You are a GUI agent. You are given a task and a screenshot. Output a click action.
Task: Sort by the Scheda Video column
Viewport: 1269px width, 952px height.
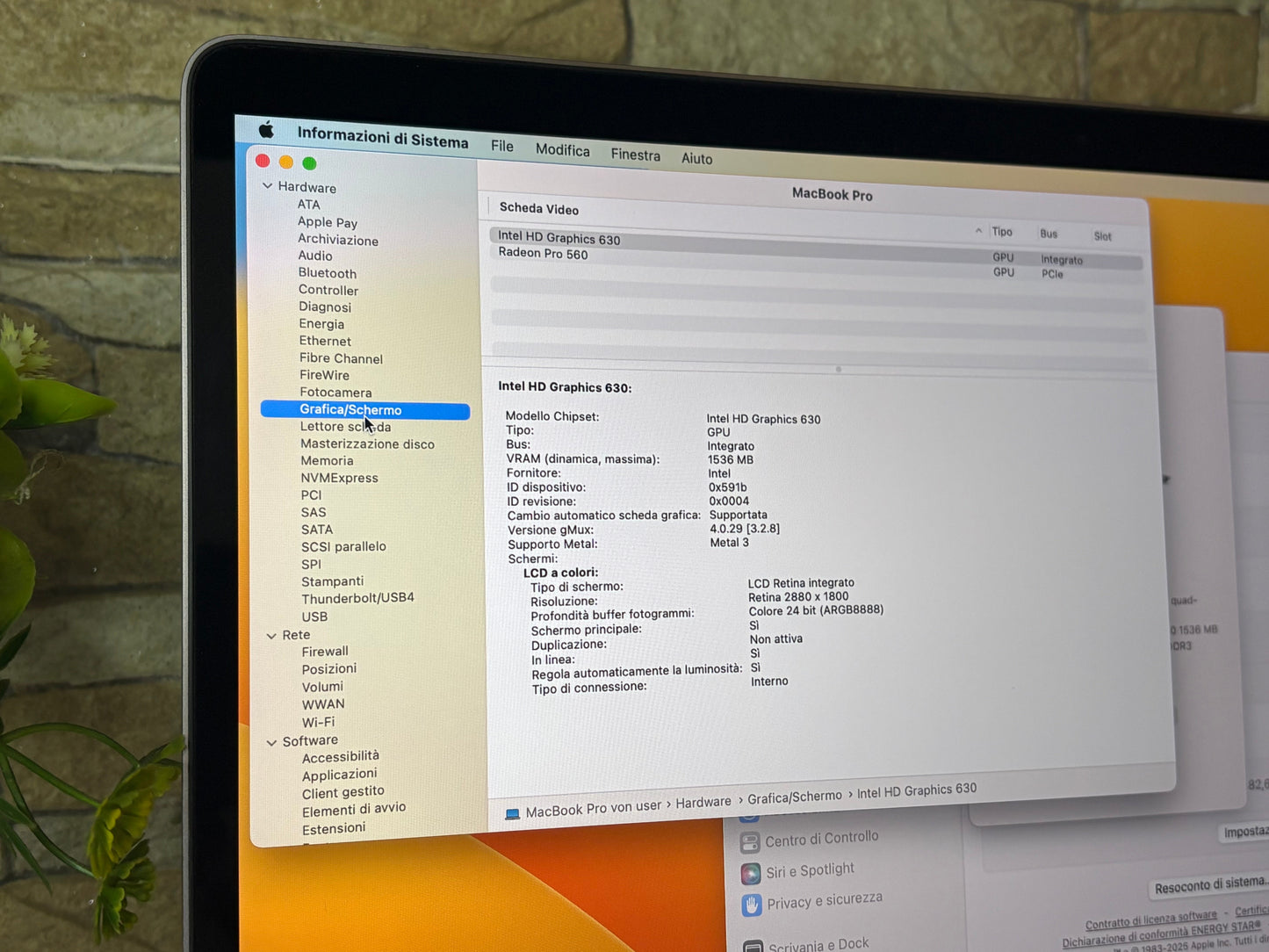point(539,209)
